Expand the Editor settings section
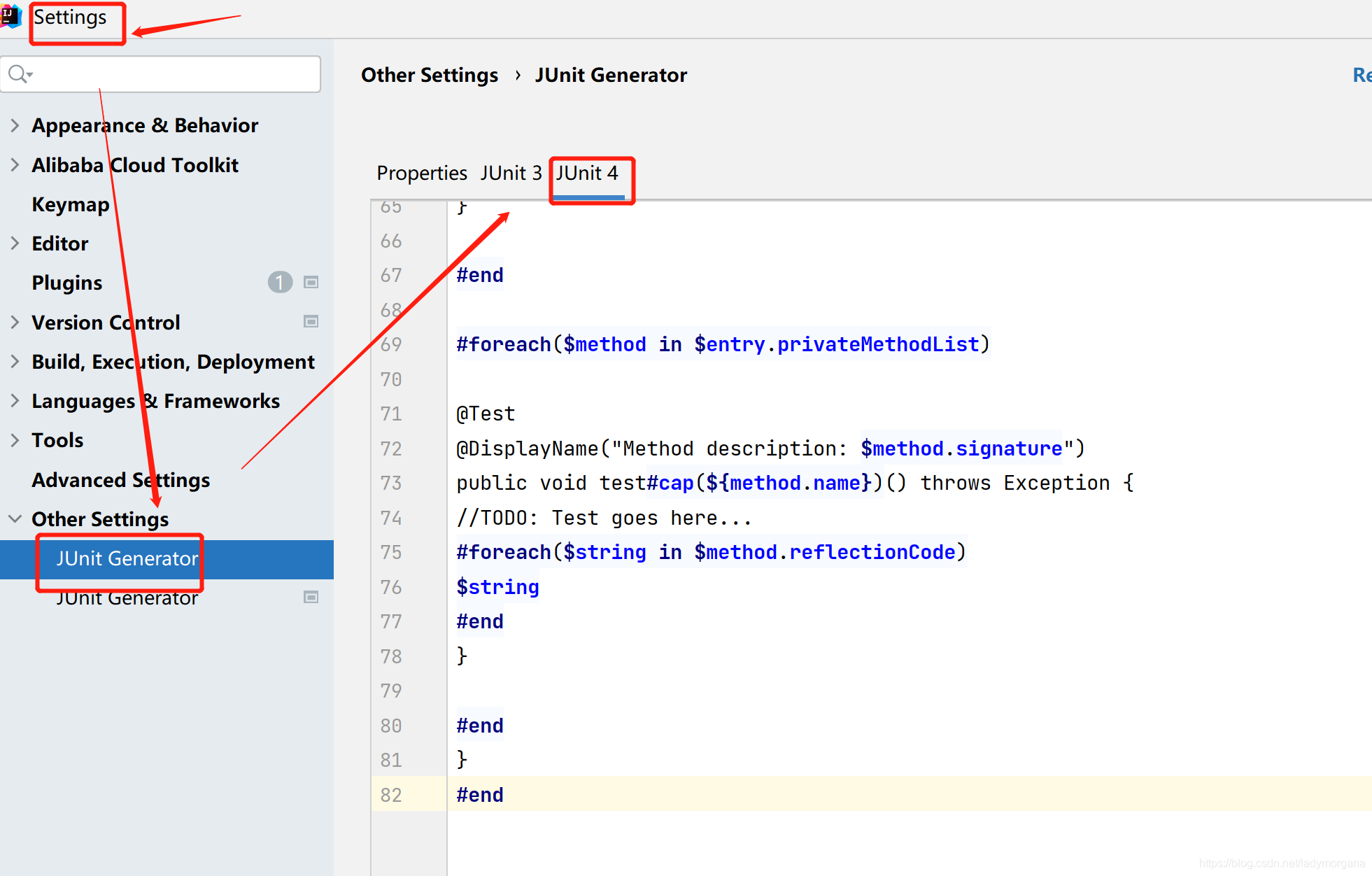Image resolution: width=1372 pixels, height=876 pixels. tap(15, 242)
